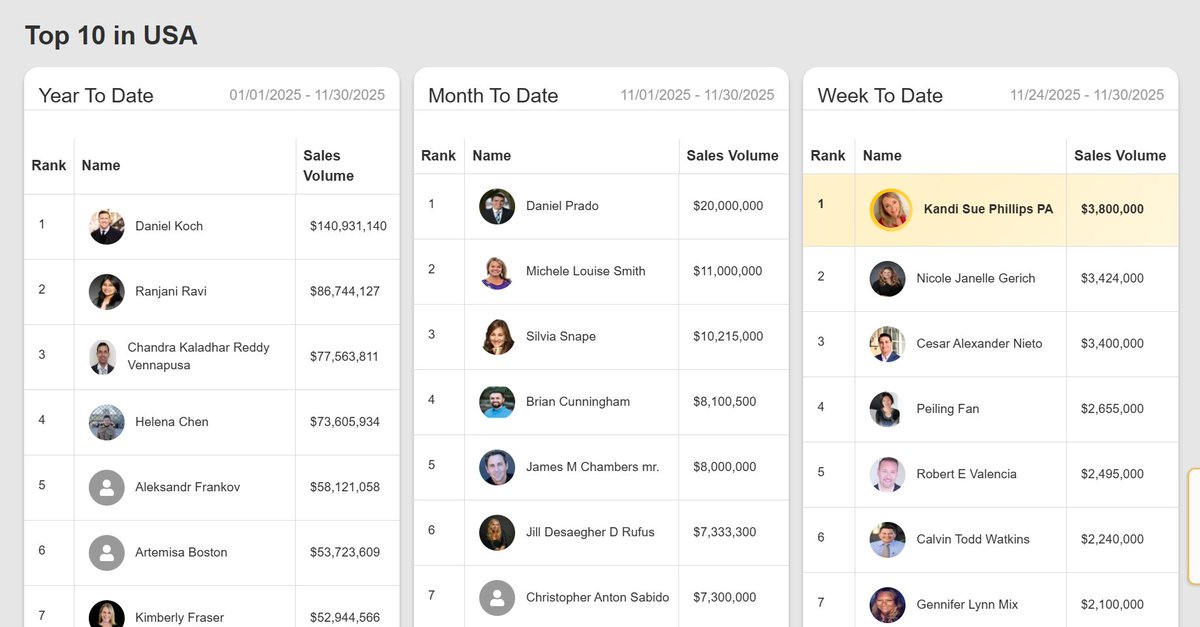Open Daniel Koch's profile photo
The width and height of the screenshot is (1200, 627).
(x=106, y=227)
